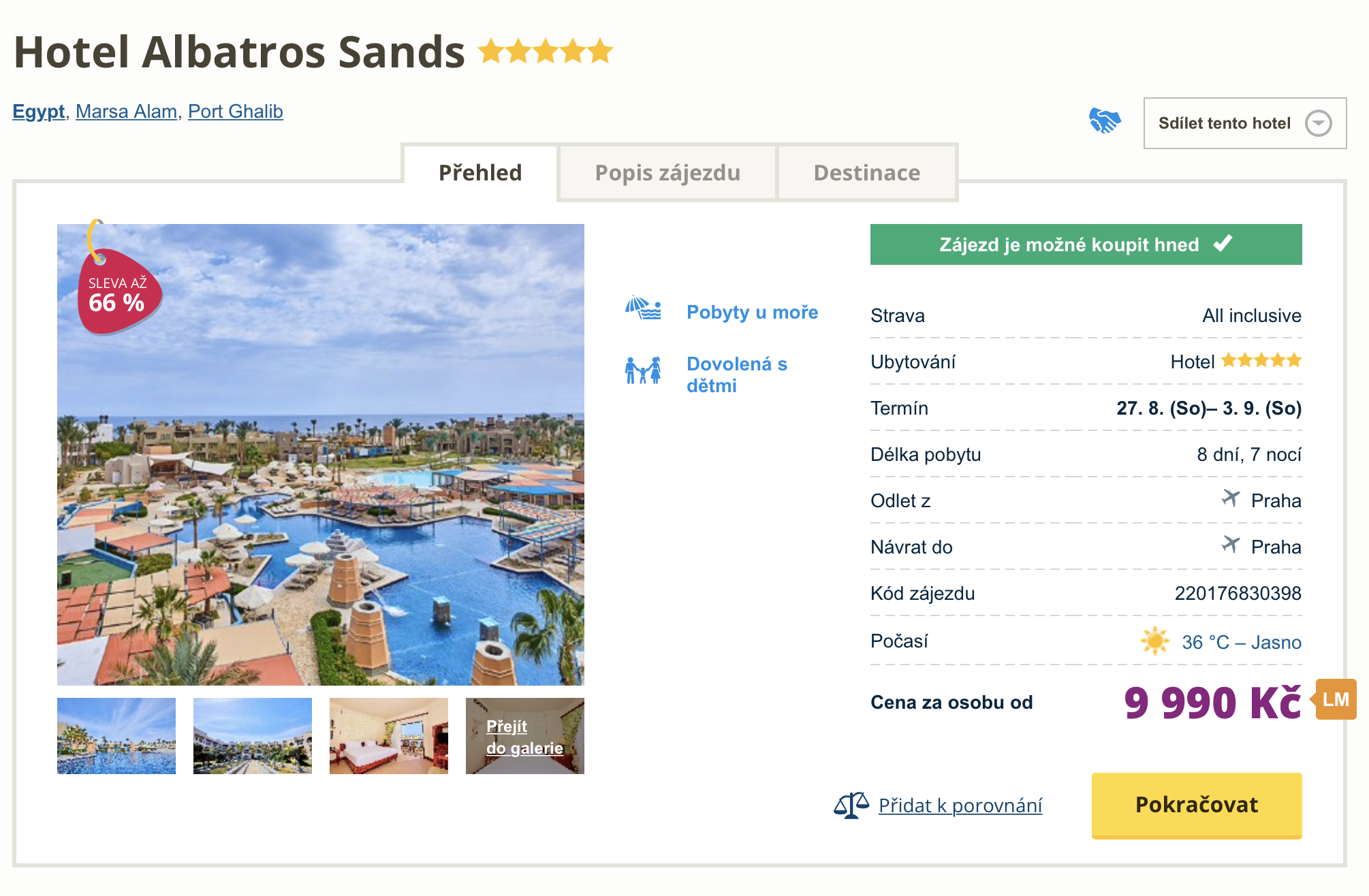Image resolution: width=1369 pixels, height=896 pixels.
Task: Click the 66% discount tag on photo
Action: (117, 294)
